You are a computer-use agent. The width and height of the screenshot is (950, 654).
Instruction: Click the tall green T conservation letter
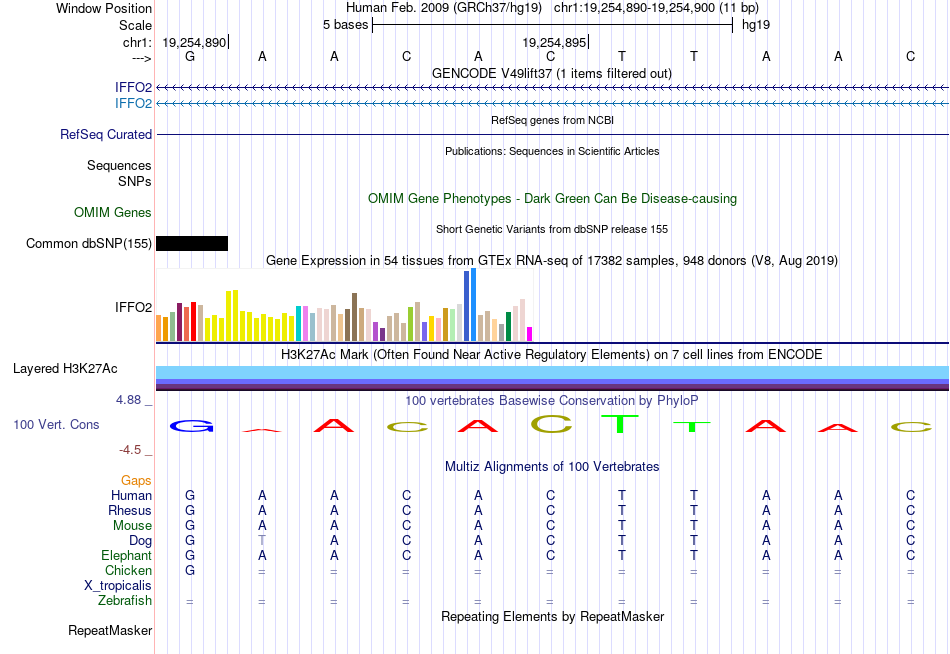[620, 424]
